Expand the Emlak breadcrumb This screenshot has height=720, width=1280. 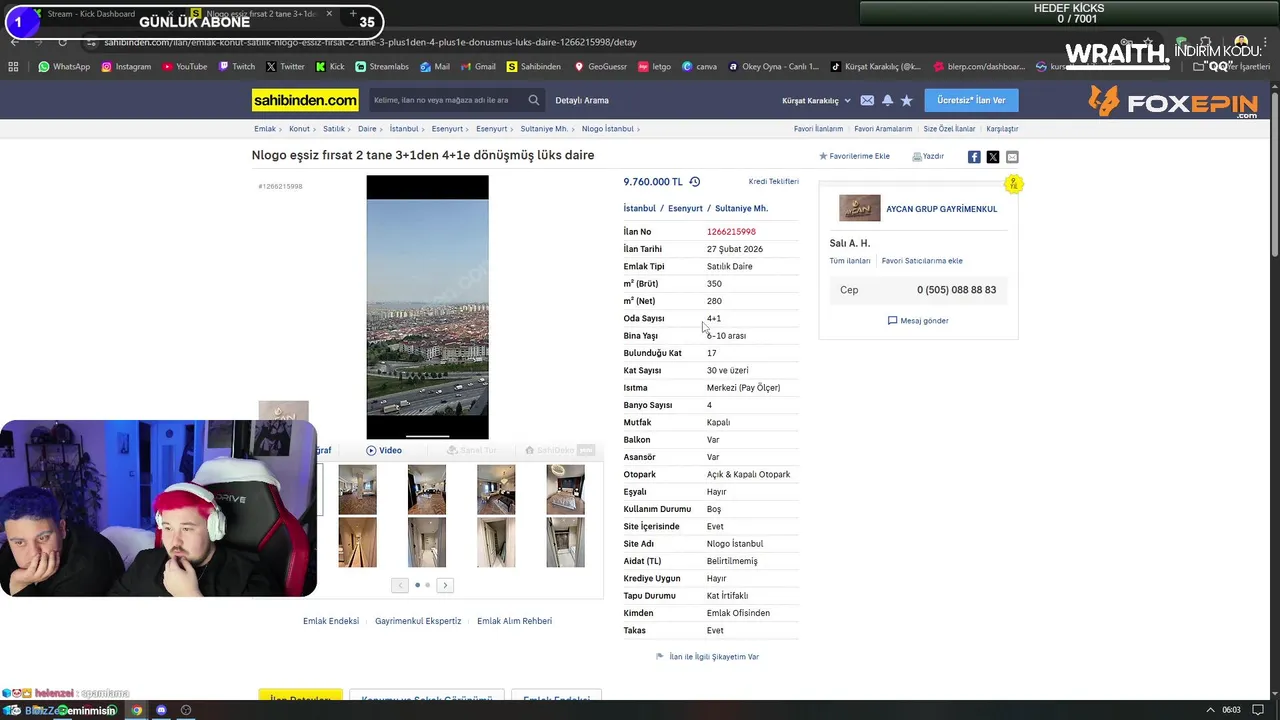point(268,129)
